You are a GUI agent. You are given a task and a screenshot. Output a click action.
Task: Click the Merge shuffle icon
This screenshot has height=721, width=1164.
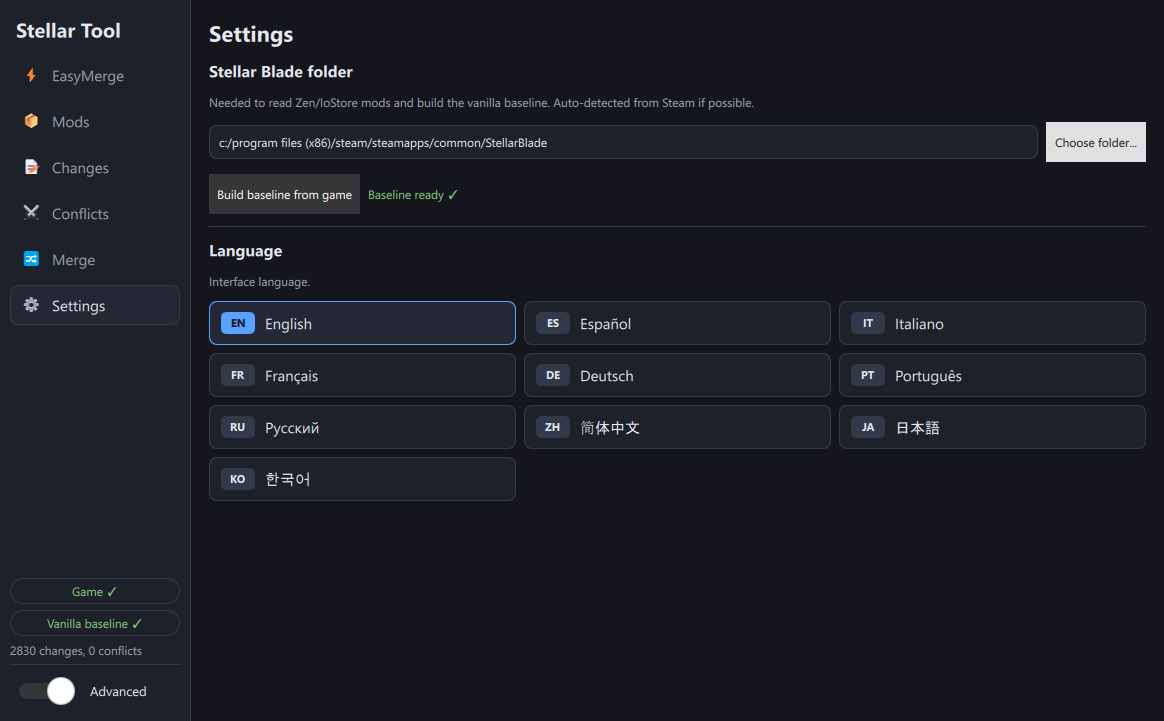pyautogui.click(x=31, y=259)
